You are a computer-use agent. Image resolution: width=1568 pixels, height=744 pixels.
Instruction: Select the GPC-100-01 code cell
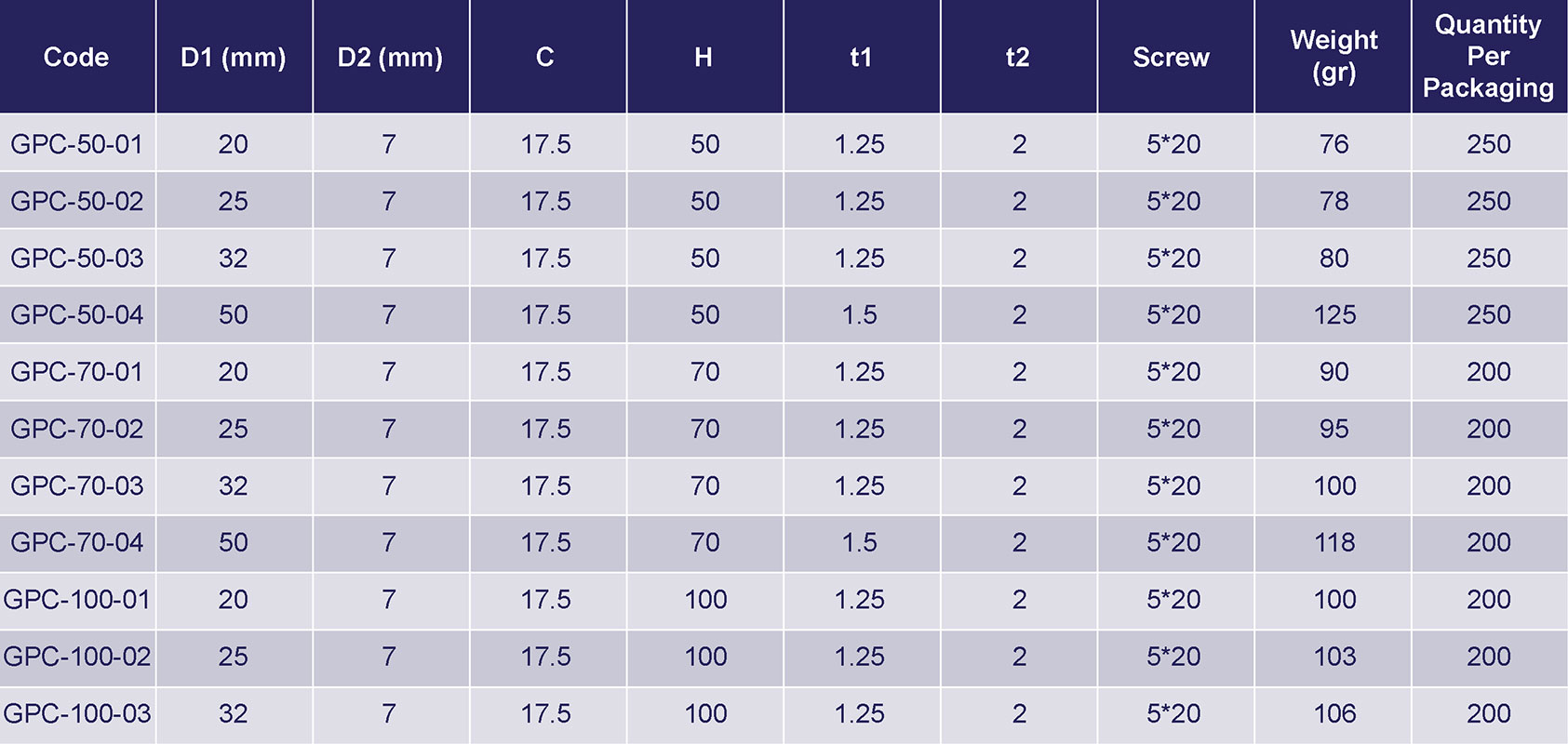[76, 599]
